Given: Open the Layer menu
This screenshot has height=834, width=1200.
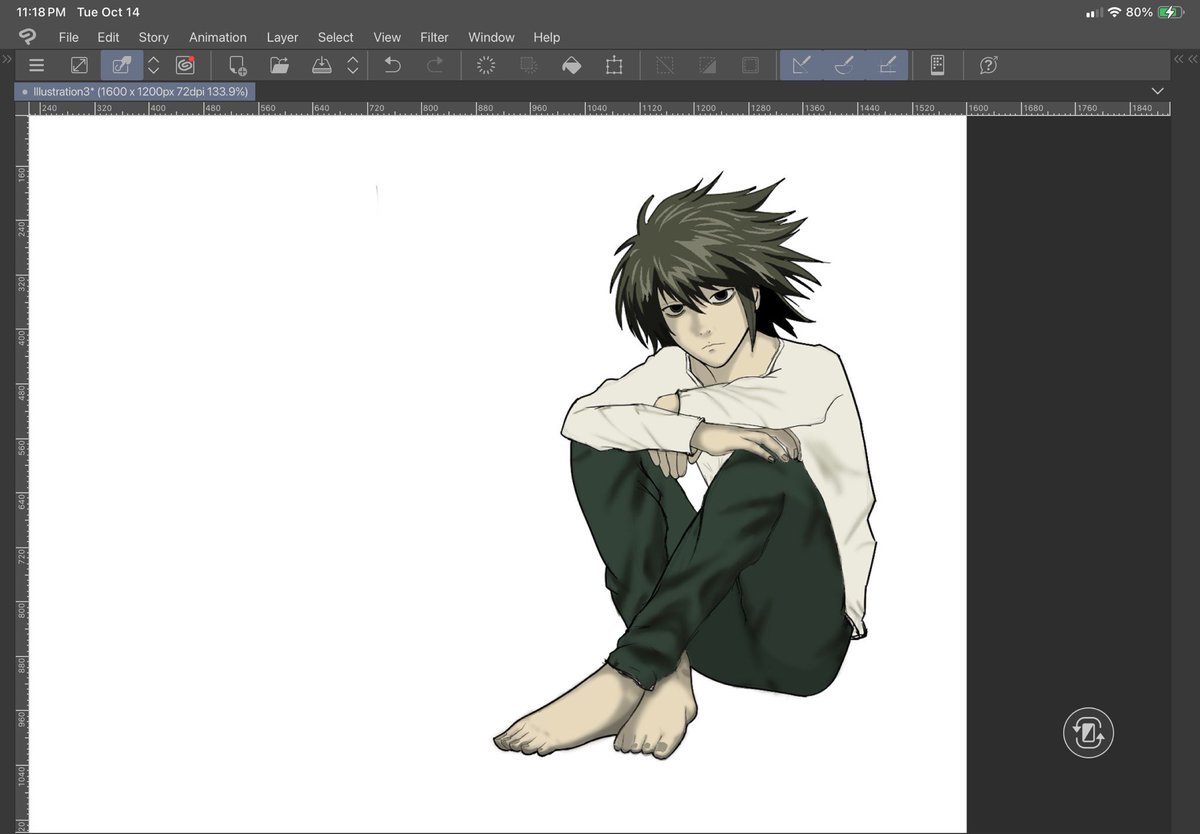Looking at the screenshot, I should coord(282,37).
